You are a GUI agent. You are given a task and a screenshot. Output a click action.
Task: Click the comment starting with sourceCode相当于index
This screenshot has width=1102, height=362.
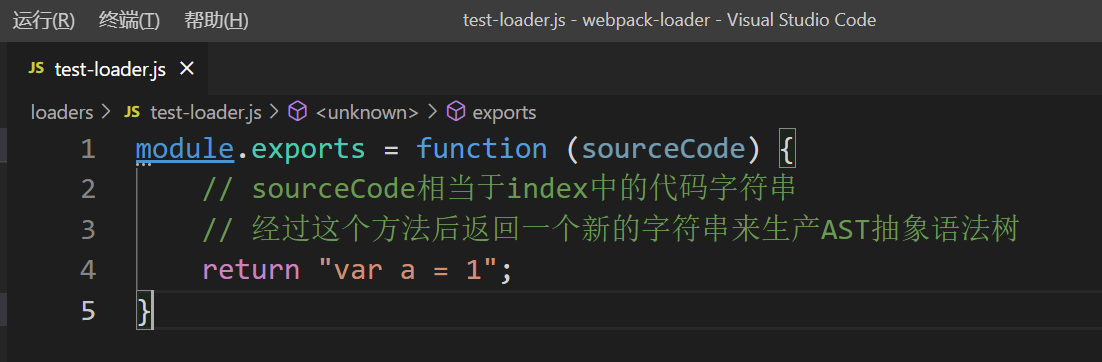coord(499,190)
